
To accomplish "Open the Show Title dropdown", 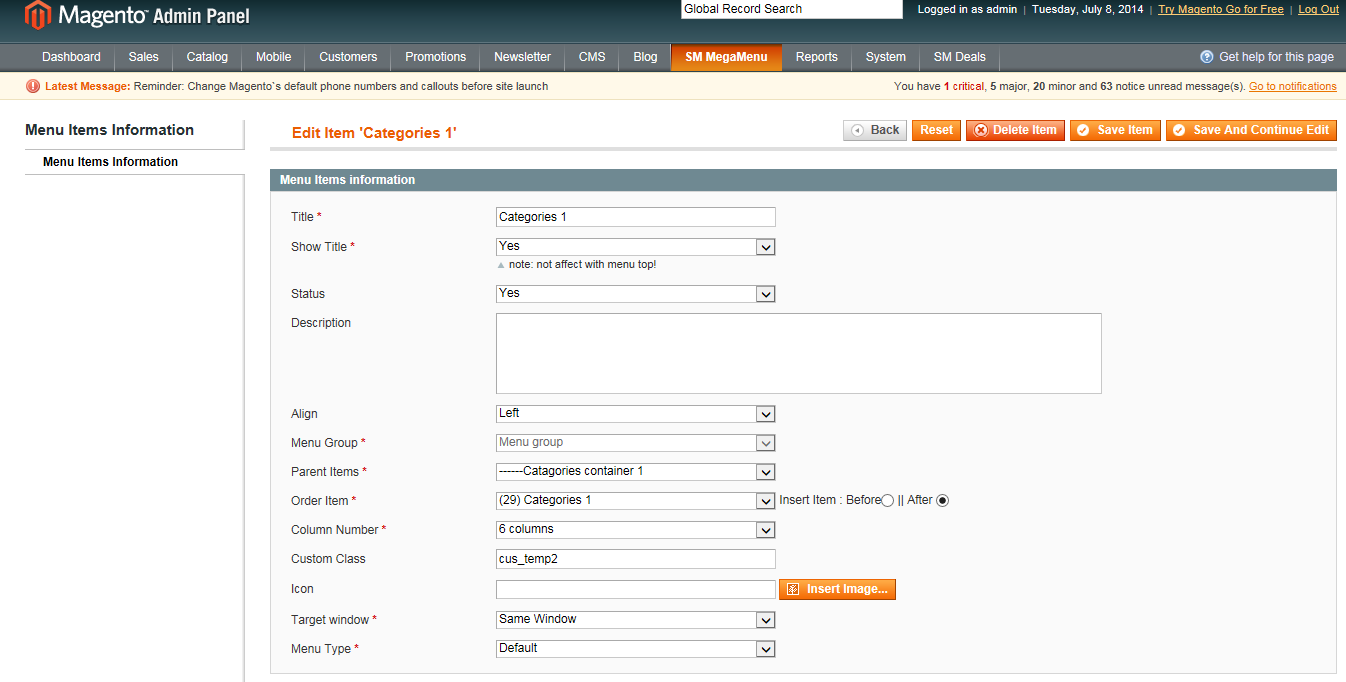I will (x=636, y=247).
